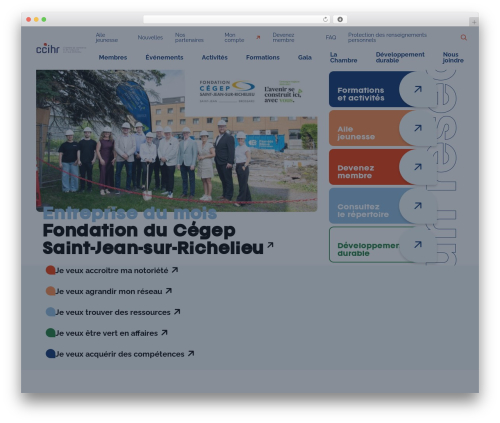Screen dimensions: 500x423
Task: Open Nous joindre menu item
Action: click(453, 57)
